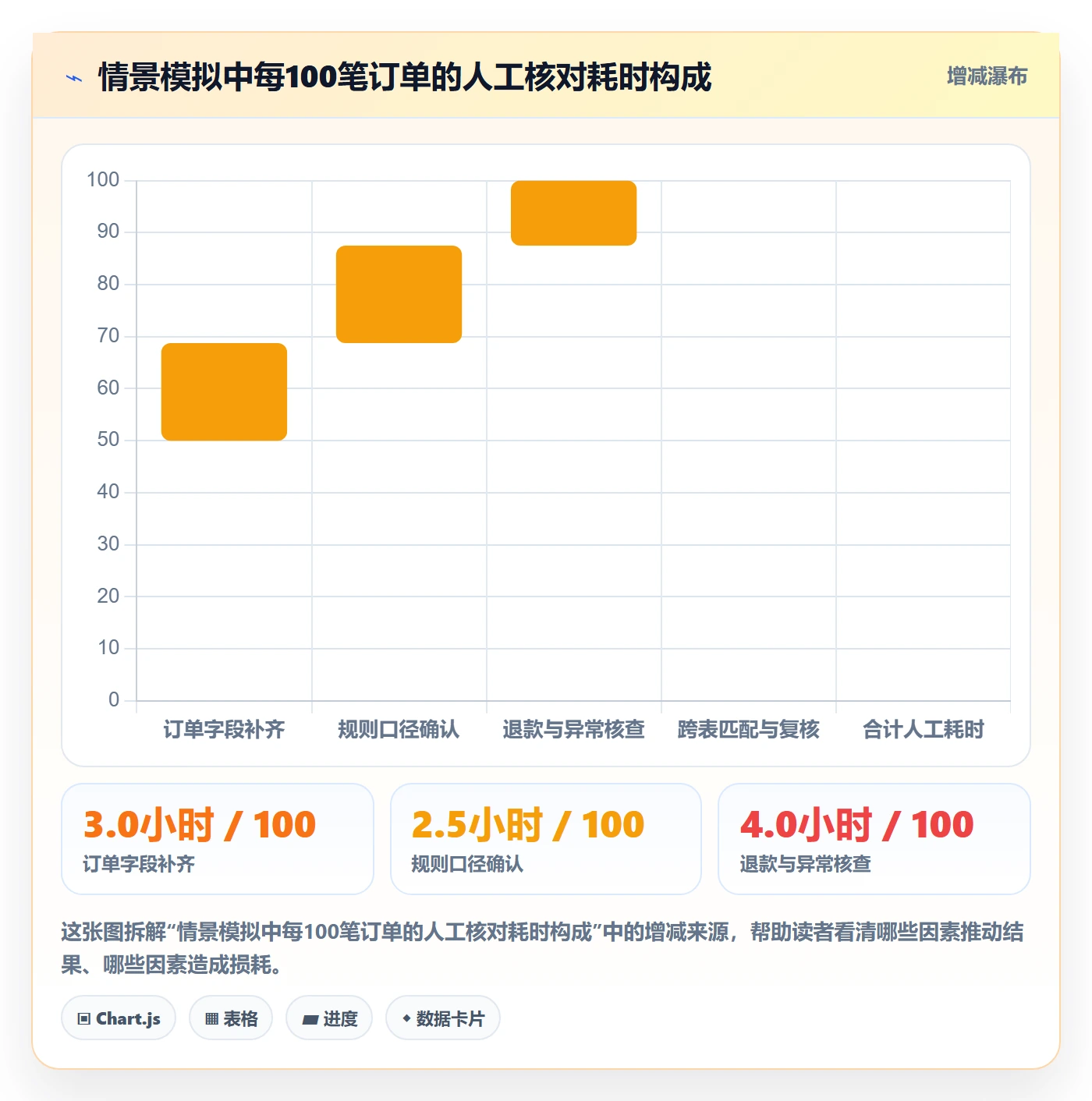Click the y-axis value 0

click(114, 699)
